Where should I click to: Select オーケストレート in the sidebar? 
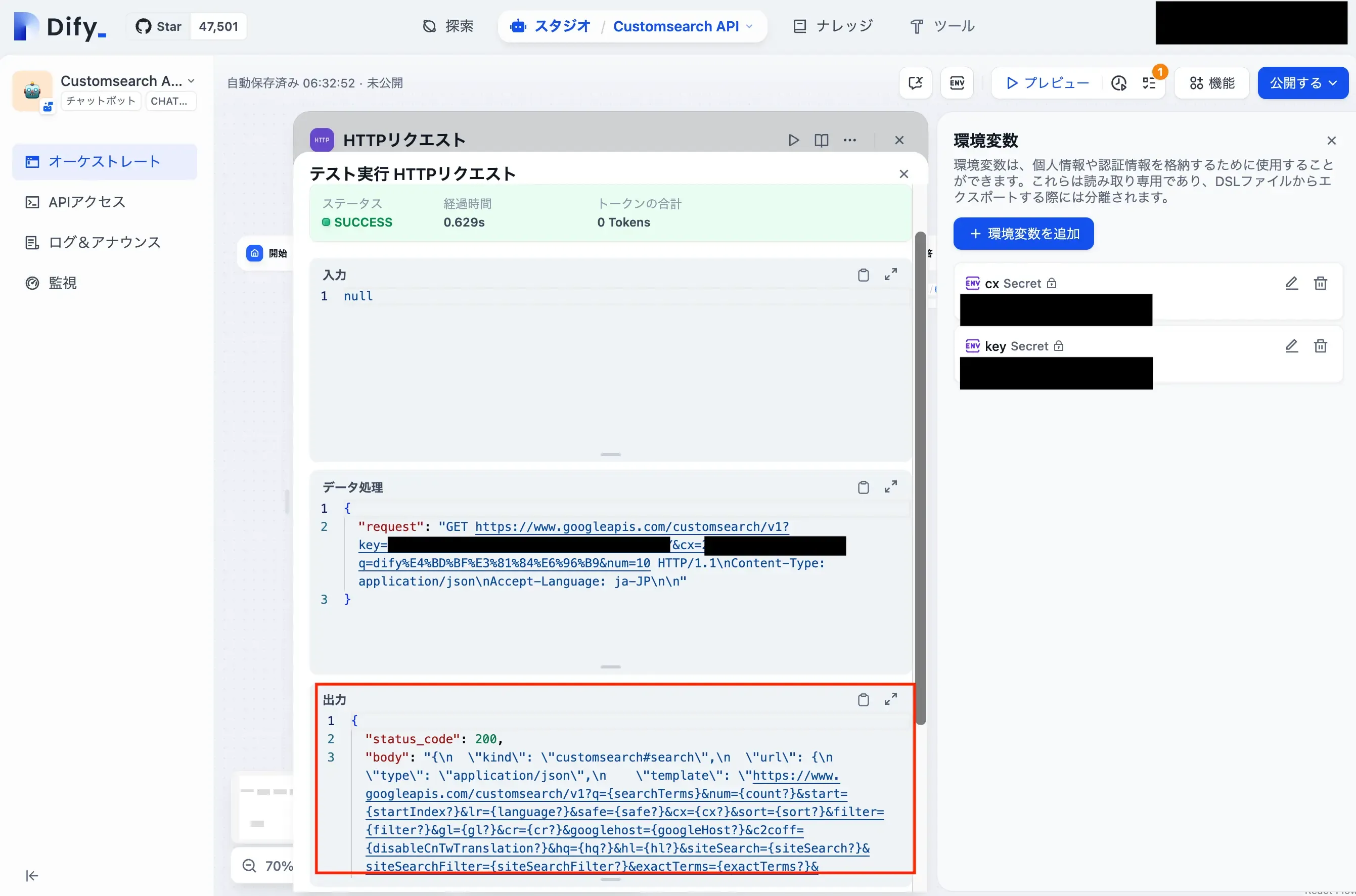tap(105, 162)
